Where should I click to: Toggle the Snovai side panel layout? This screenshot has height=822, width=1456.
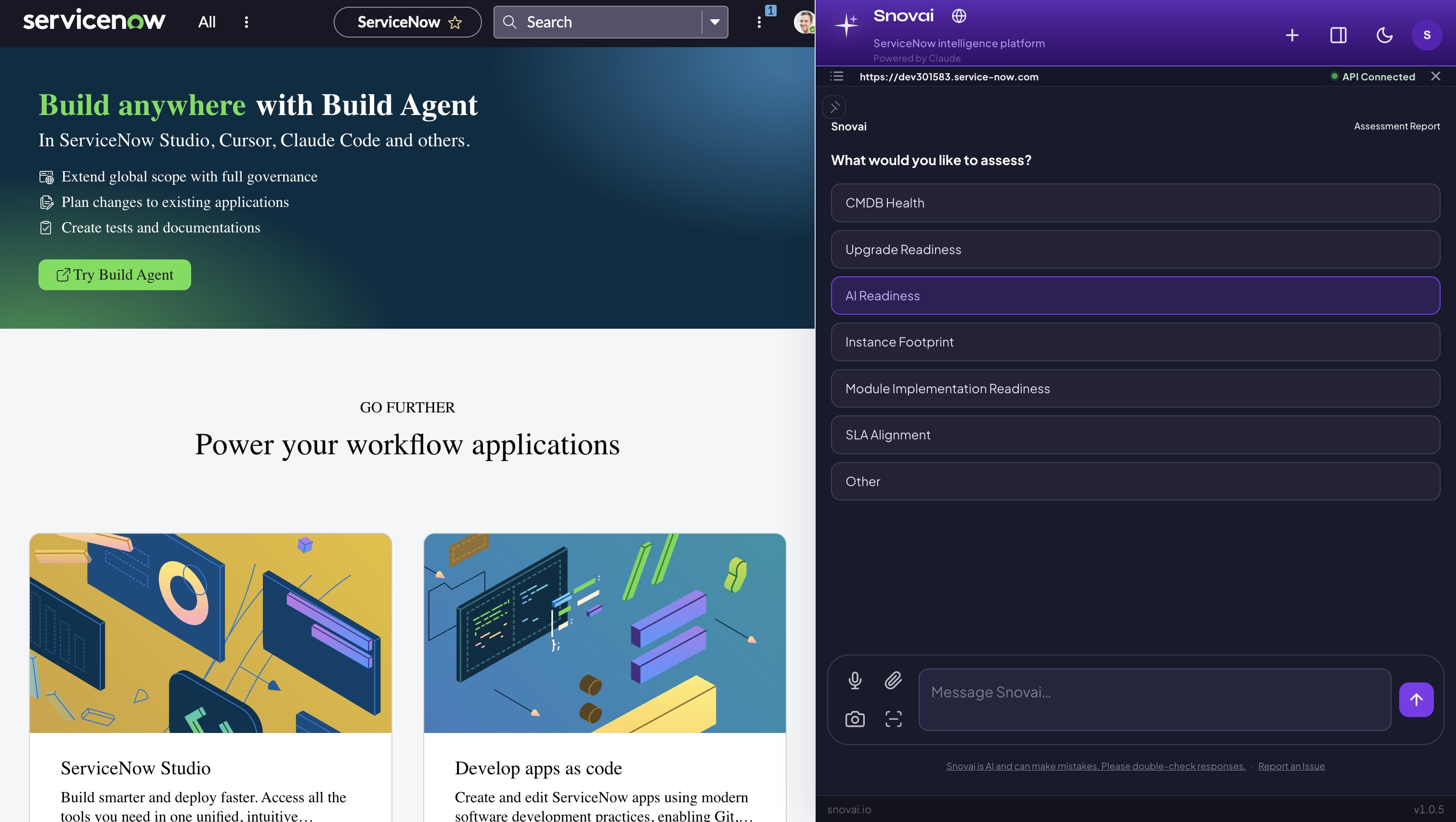click(1339, 35)
